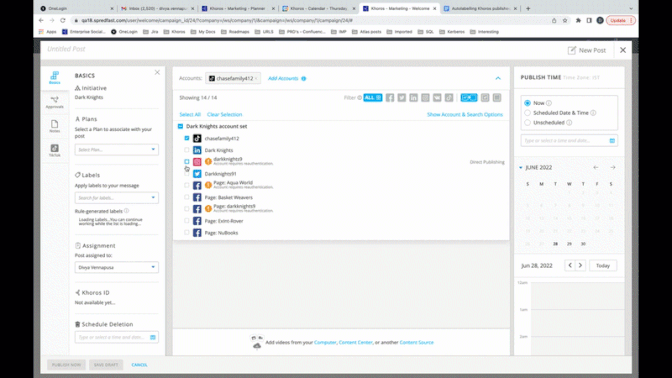672x378 pixels.
Task: Open the TikTok sidebar panel
Action: [54, 150]
